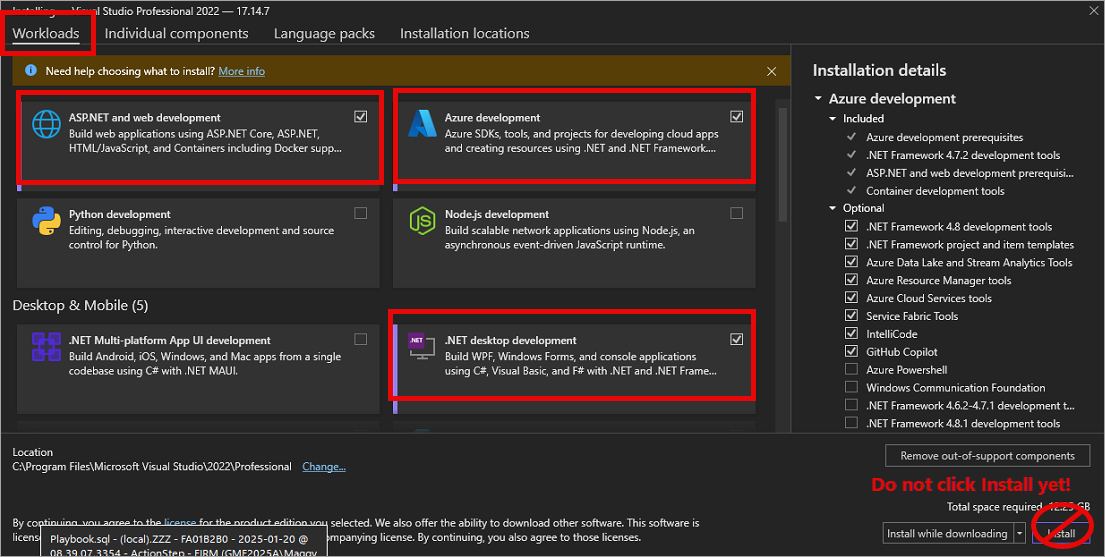Enable .NET Framework 4.8.1 development tools

(x=851, y=423)
